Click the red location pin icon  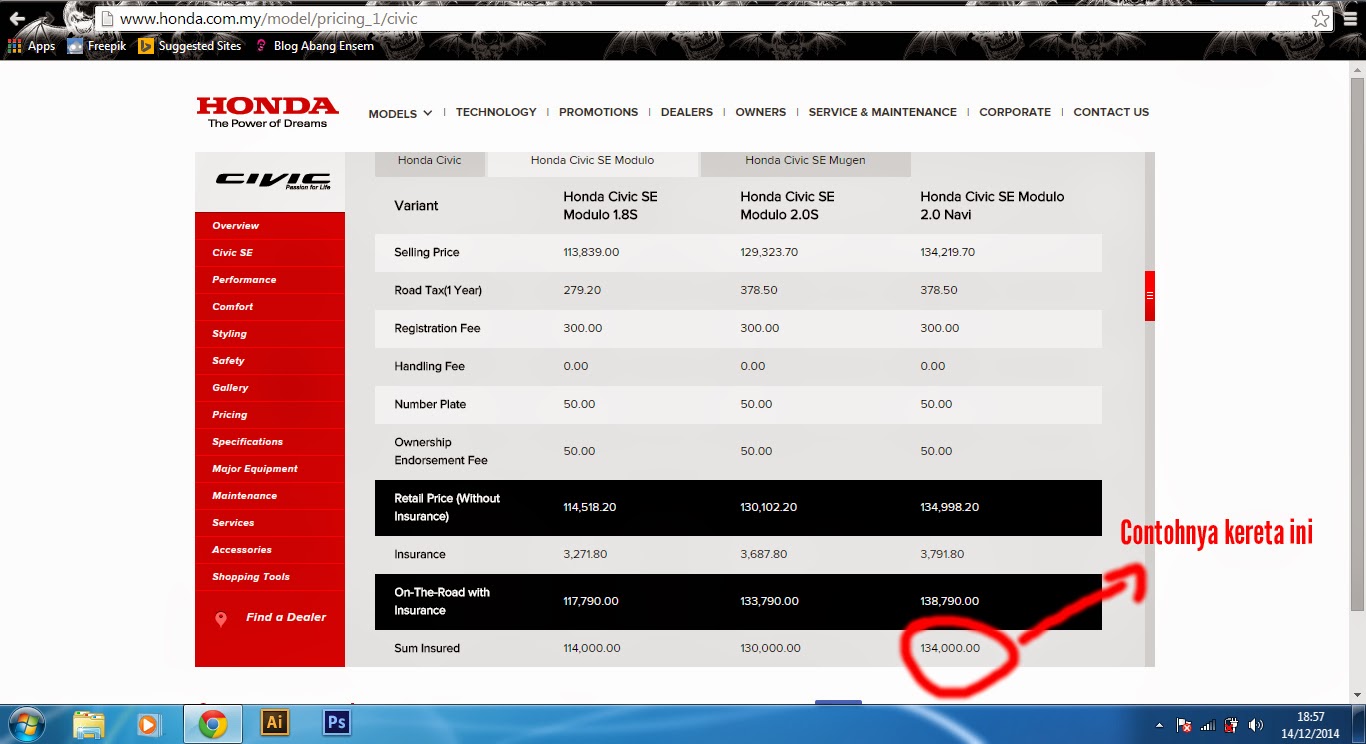tap(221, 620)
